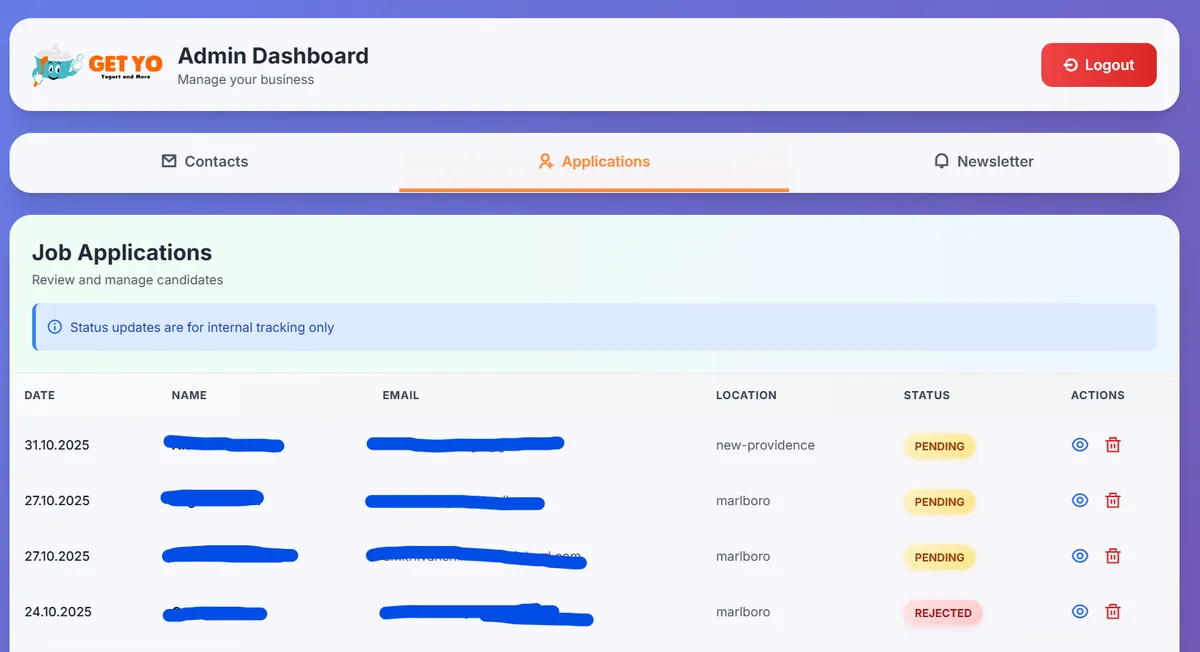This screenshot has width=1200, height=652.
Task: Delete the 31.10.2025 new-providence application
Action: pos(1113,445)
